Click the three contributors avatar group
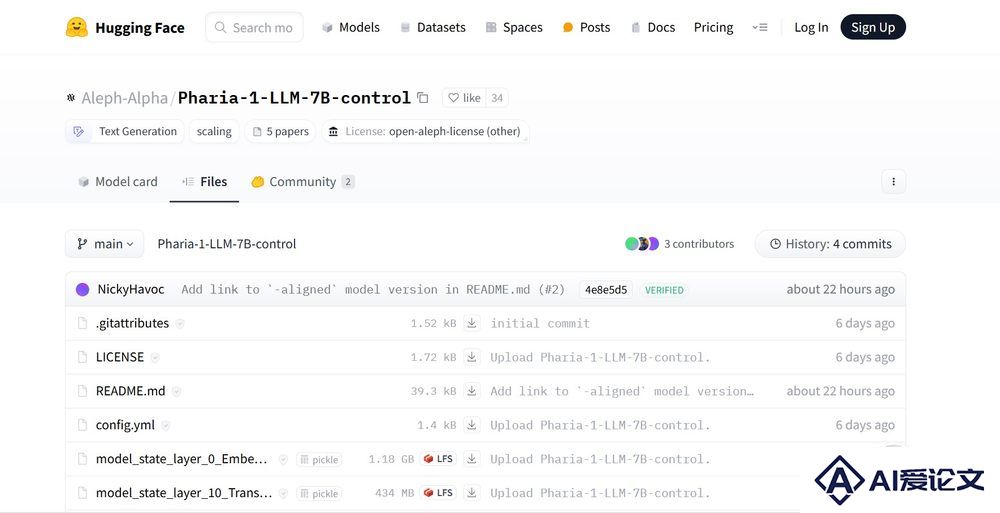1000x513 pixels. [642, 244]
